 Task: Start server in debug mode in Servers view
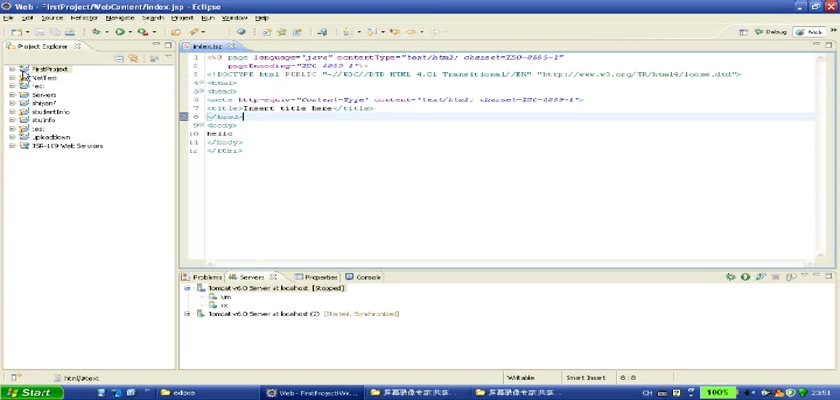[x=731, y=277]
